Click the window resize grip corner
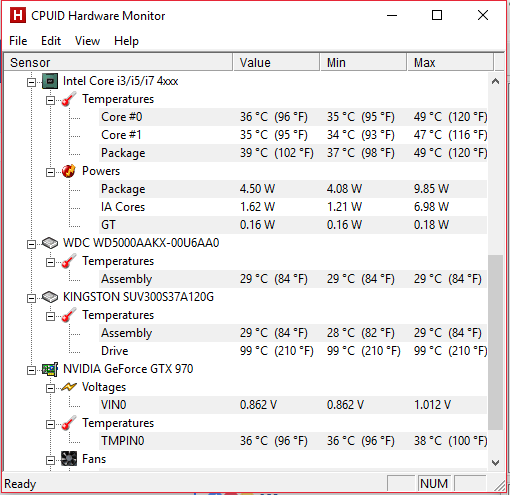The image size is (510, 495). (499, 485)
